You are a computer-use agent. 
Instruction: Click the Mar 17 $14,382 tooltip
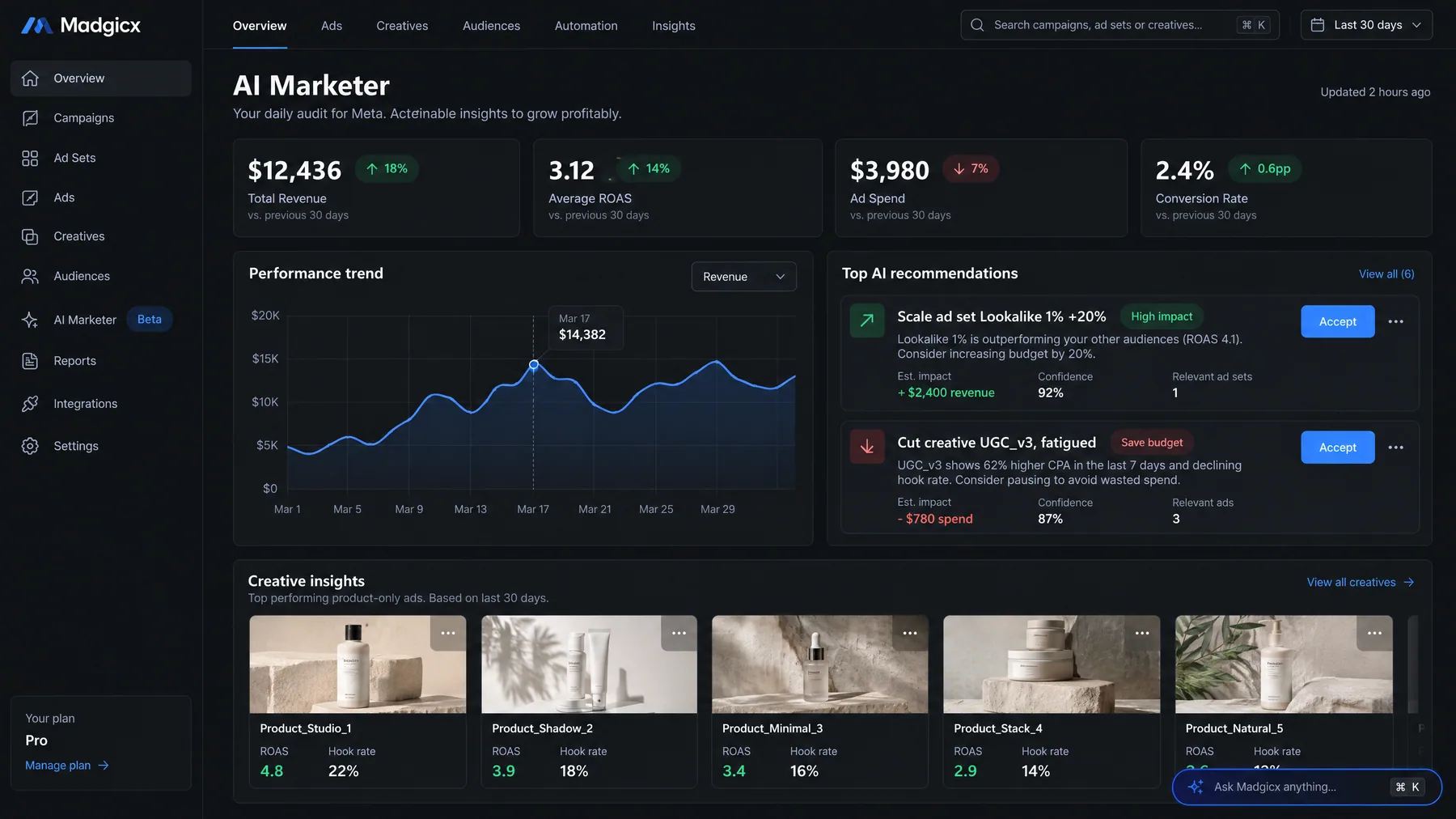[x=586, y=327]
